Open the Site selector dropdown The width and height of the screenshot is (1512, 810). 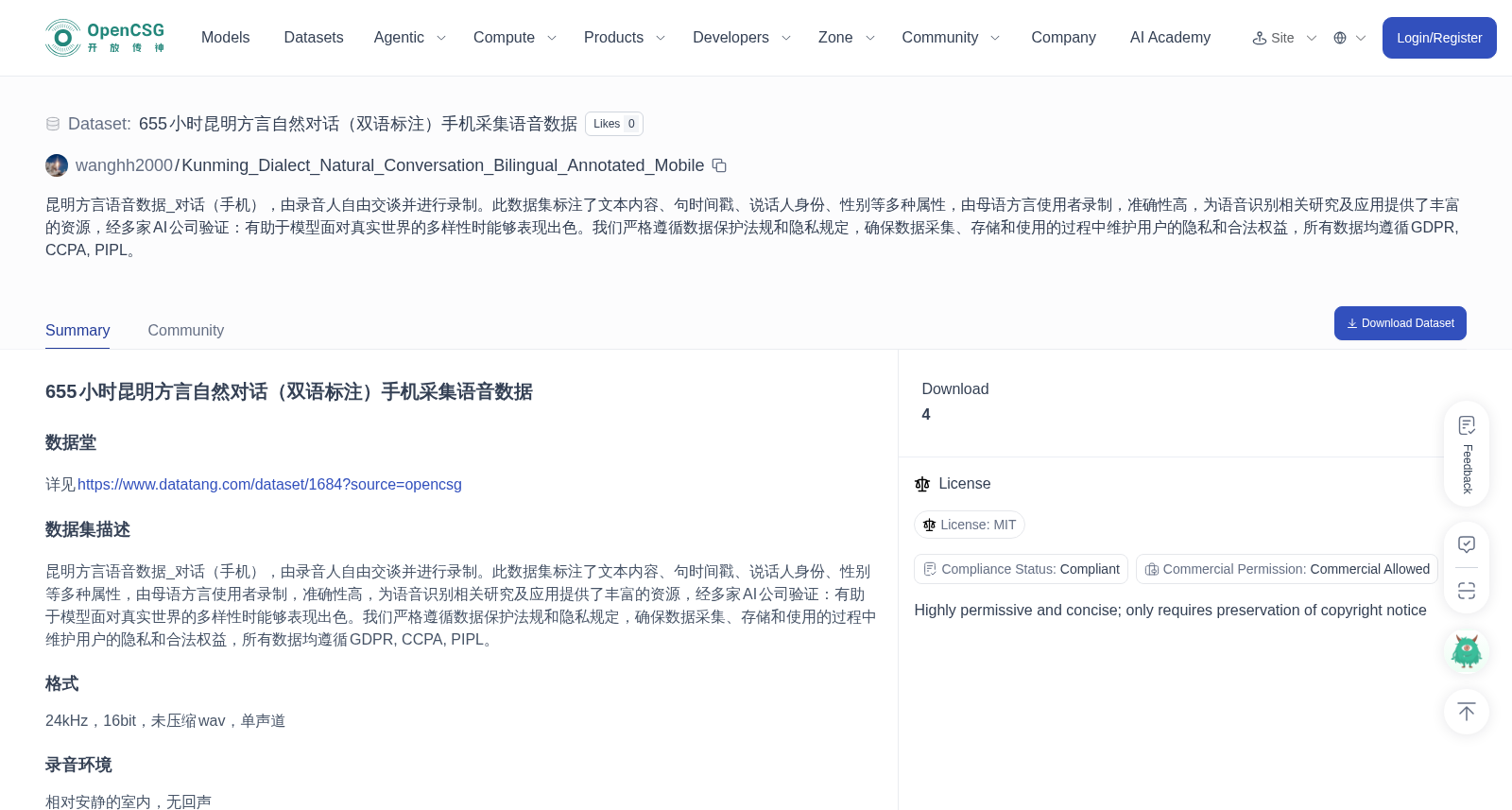1284,38
